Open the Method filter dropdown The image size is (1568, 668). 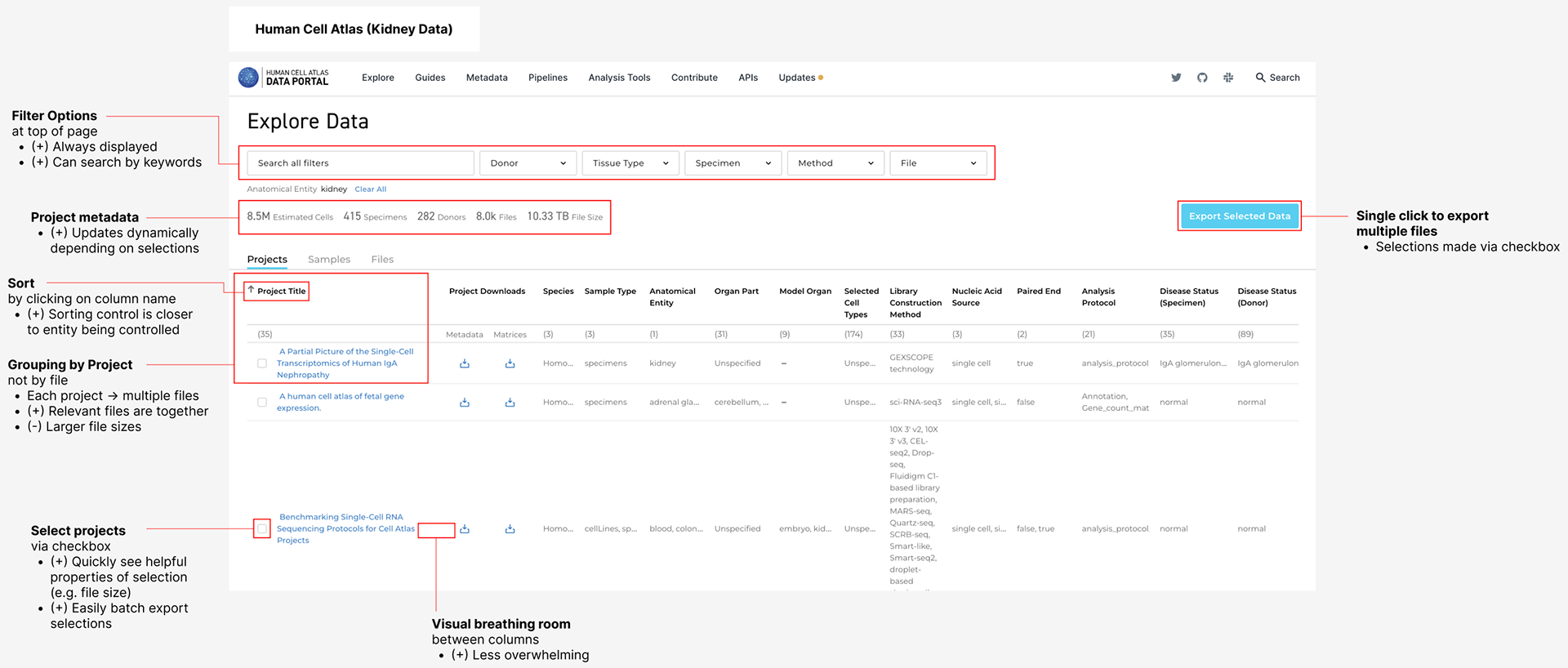pos(836,163)
